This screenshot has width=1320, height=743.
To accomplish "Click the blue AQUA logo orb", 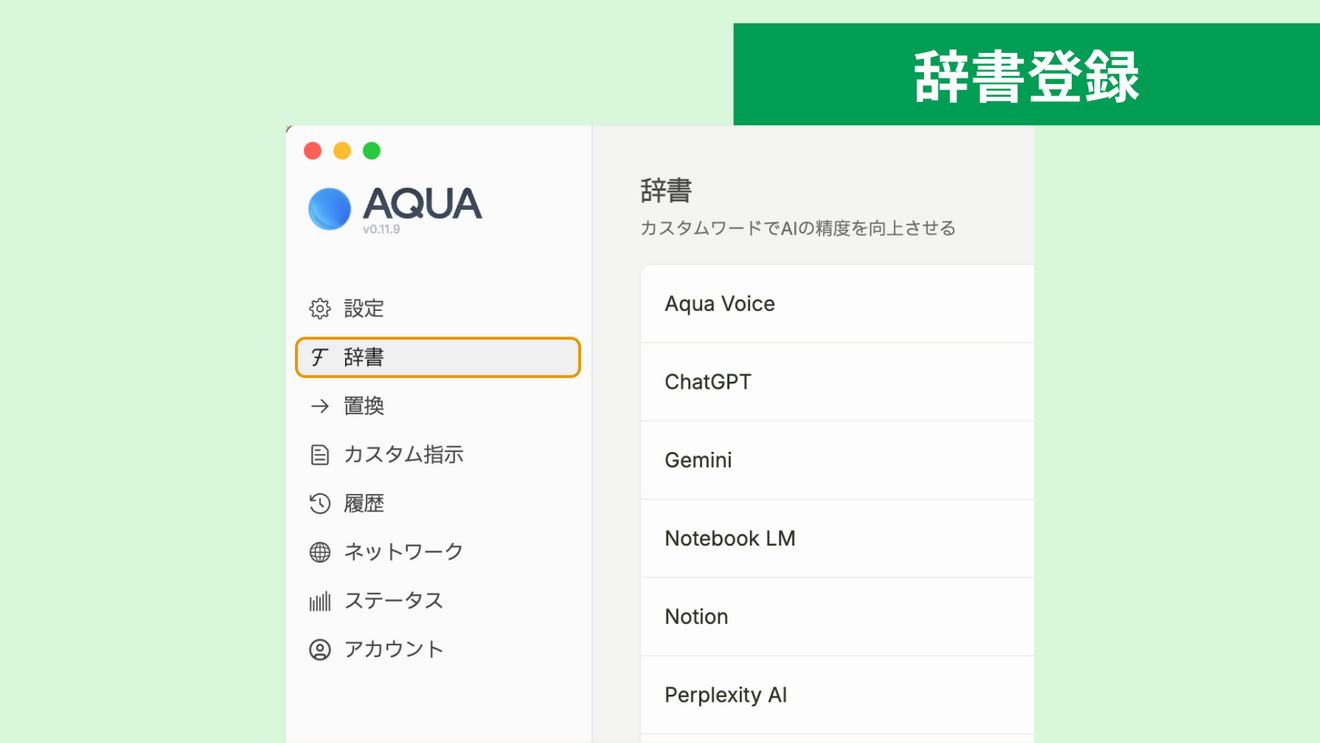I will coord(329,208).
